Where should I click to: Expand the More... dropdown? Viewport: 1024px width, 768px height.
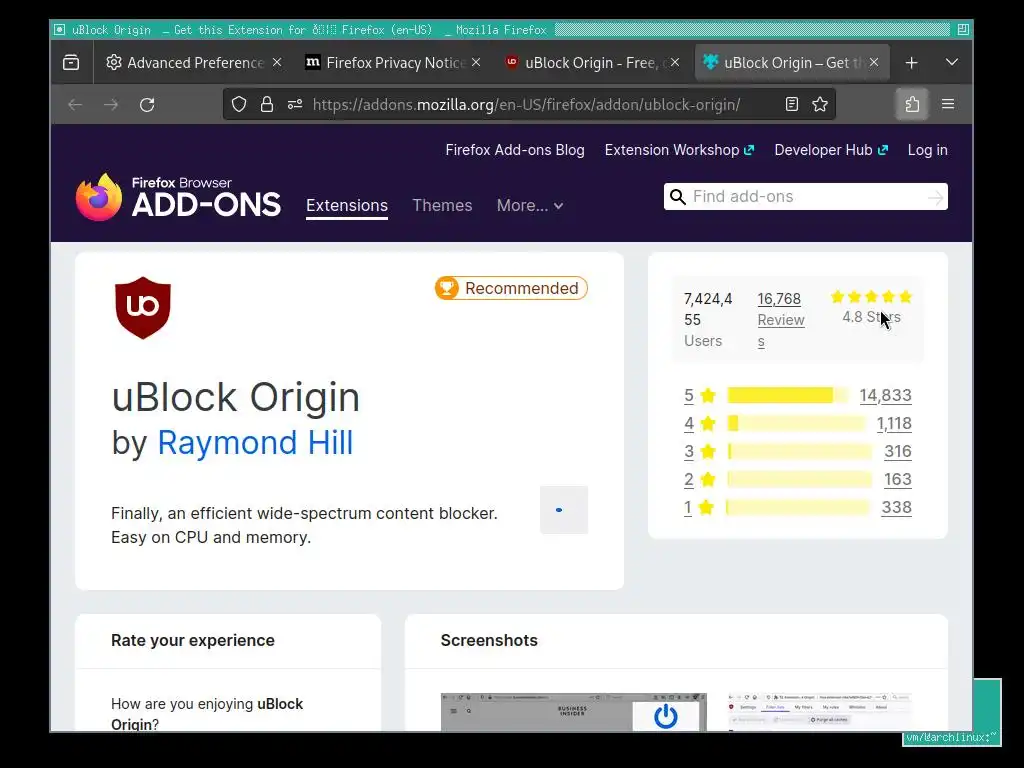(x=530, y=206)
